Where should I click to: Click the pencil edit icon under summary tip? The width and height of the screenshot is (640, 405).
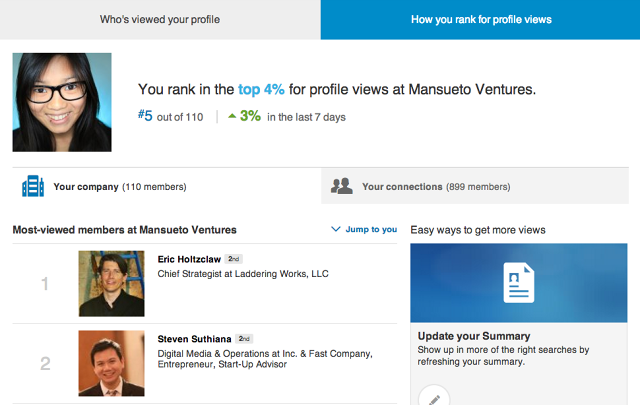point(434,398)
